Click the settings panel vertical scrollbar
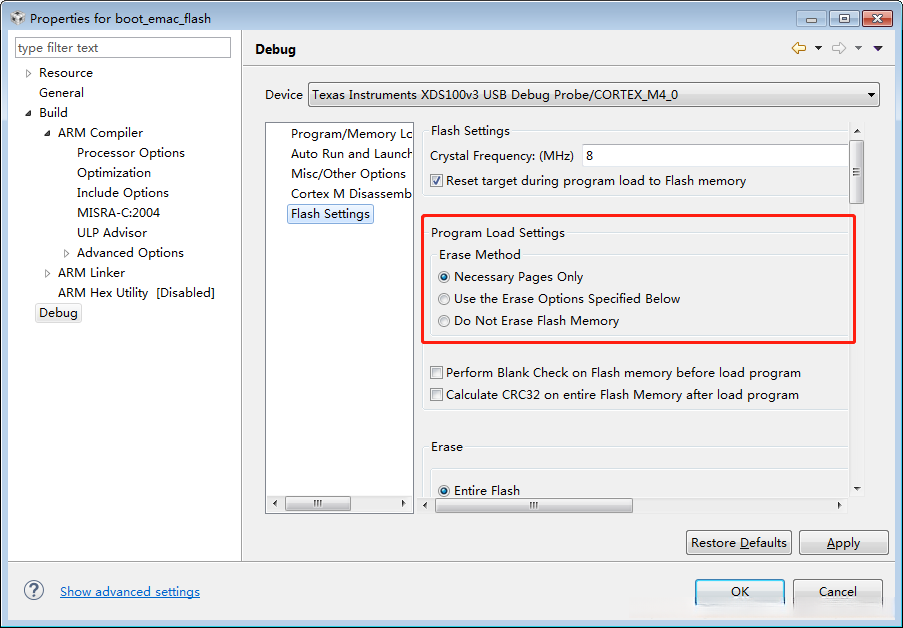The image size is (903, 628). tap(856, 300)
